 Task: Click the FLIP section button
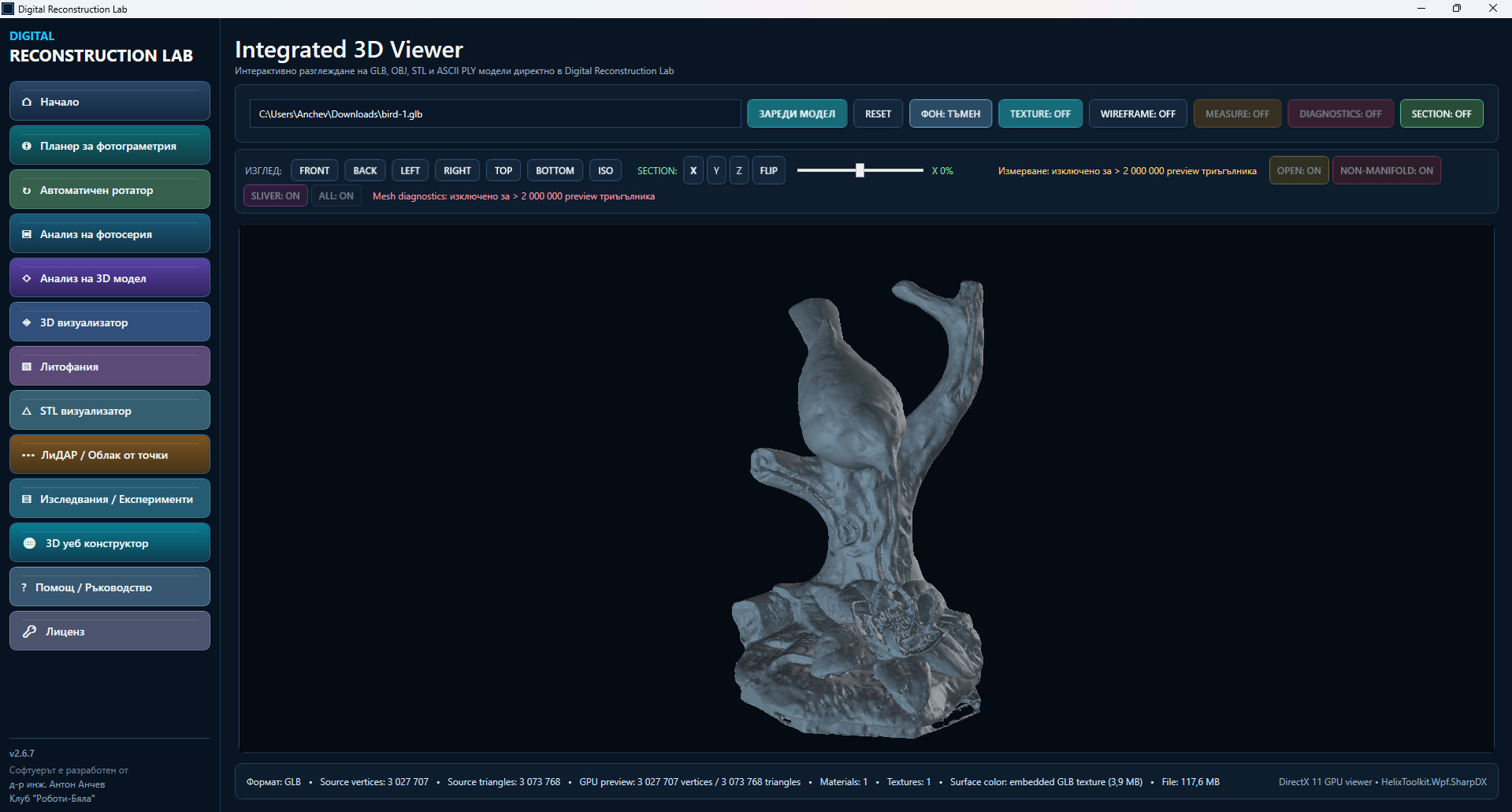pos(768,170)
